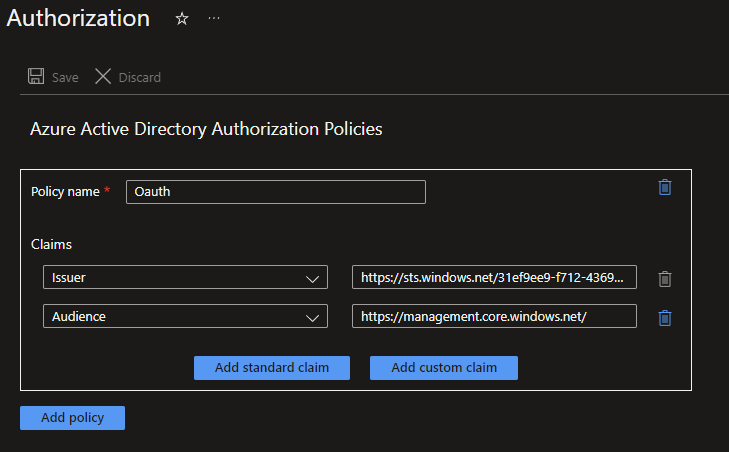Screen dimensions: 729x452
Task: Remove the Issuer claim row
Action: (664, 279)
